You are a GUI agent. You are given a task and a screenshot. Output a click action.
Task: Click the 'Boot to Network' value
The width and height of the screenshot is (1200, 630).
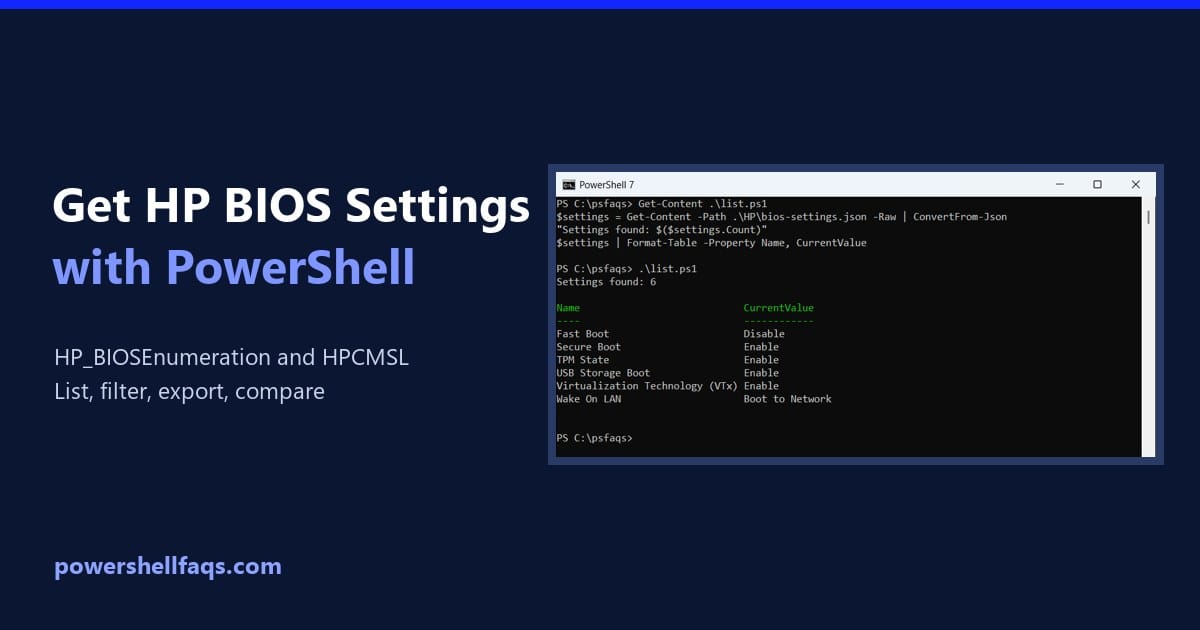coord(788,399)
